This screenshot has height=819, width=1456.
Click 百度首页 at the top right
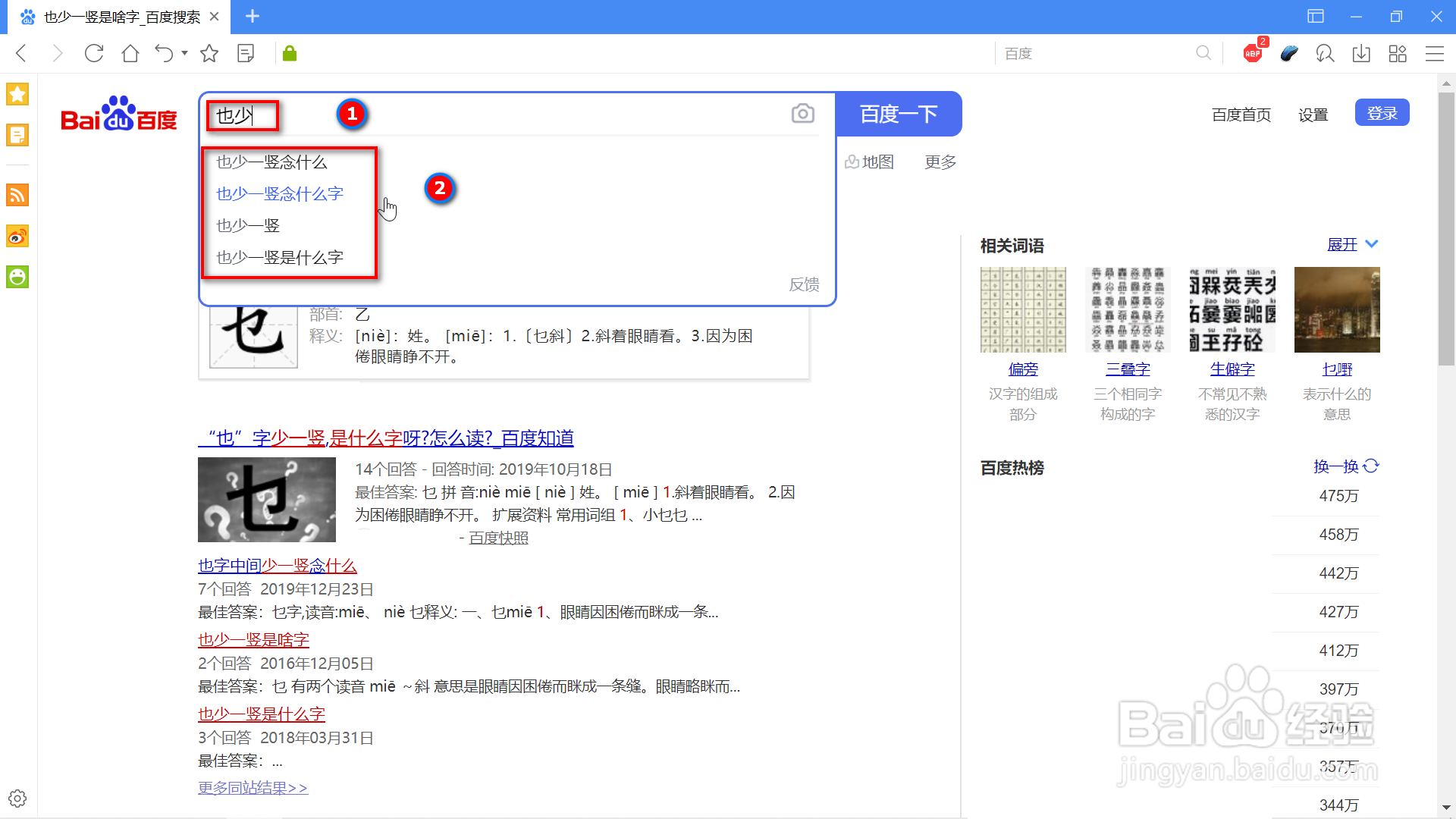1241,115
